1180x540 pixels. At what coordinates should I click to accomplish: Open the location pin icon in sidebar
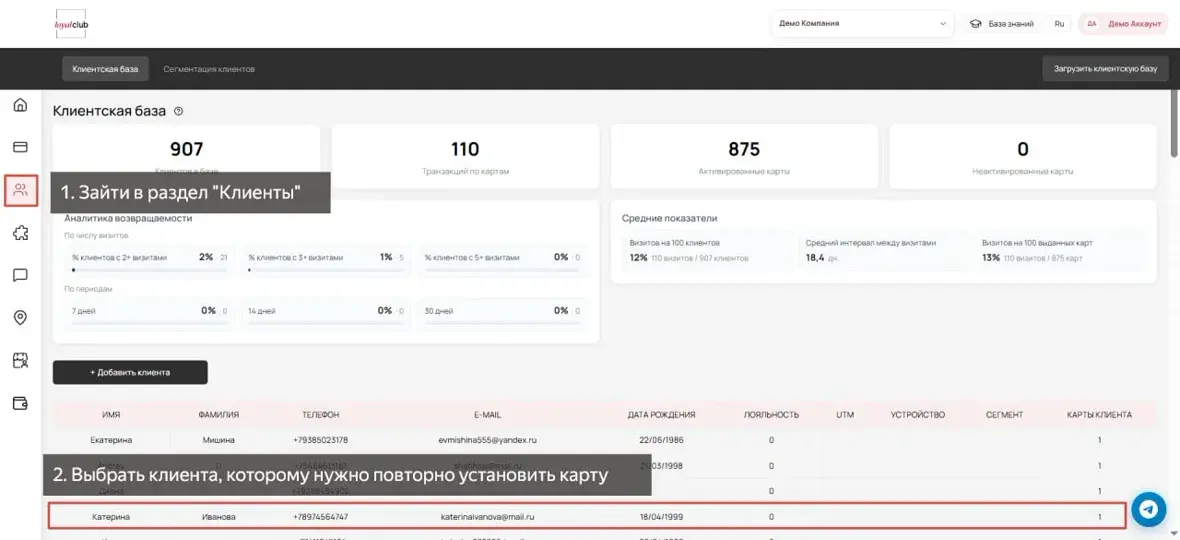[x=20, y=318]
